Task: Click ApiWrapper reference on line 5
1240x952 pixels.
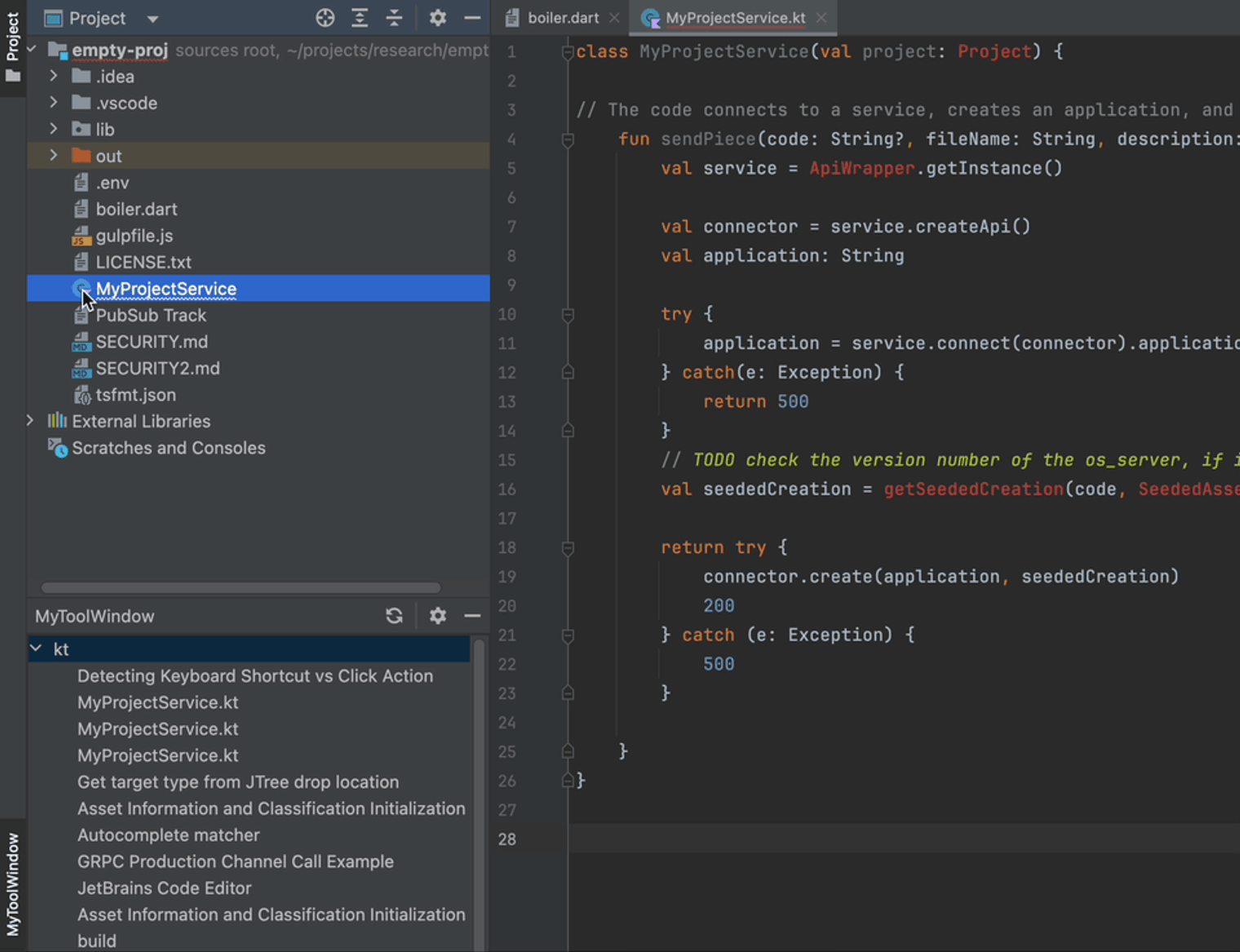Action: coord(862,168)
